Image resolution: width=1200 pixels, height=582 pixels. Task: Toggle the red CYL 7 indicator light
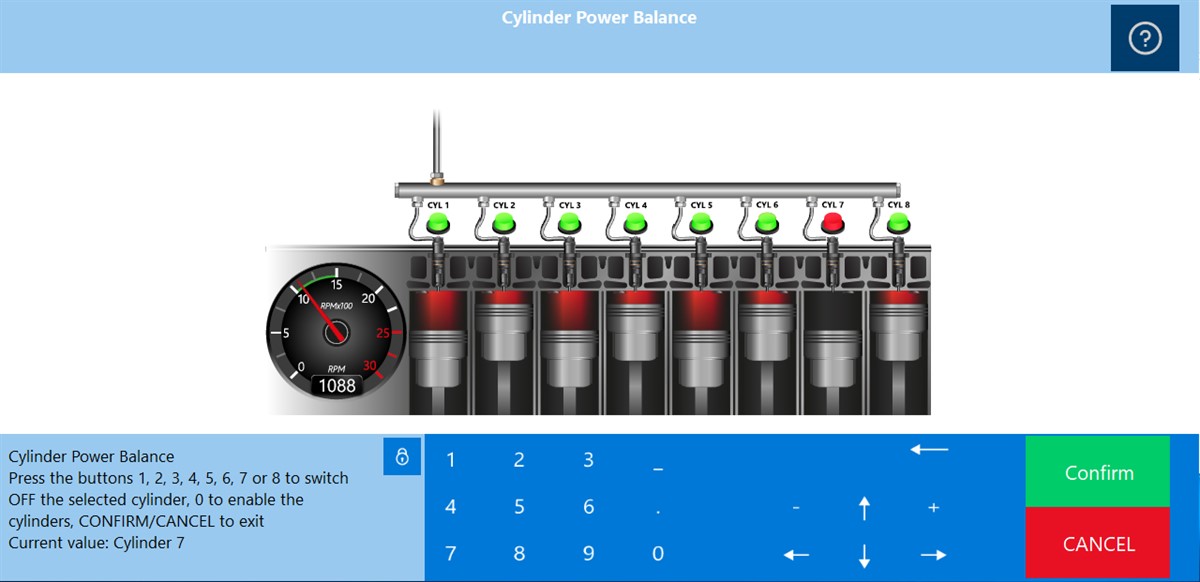(832, 223)
